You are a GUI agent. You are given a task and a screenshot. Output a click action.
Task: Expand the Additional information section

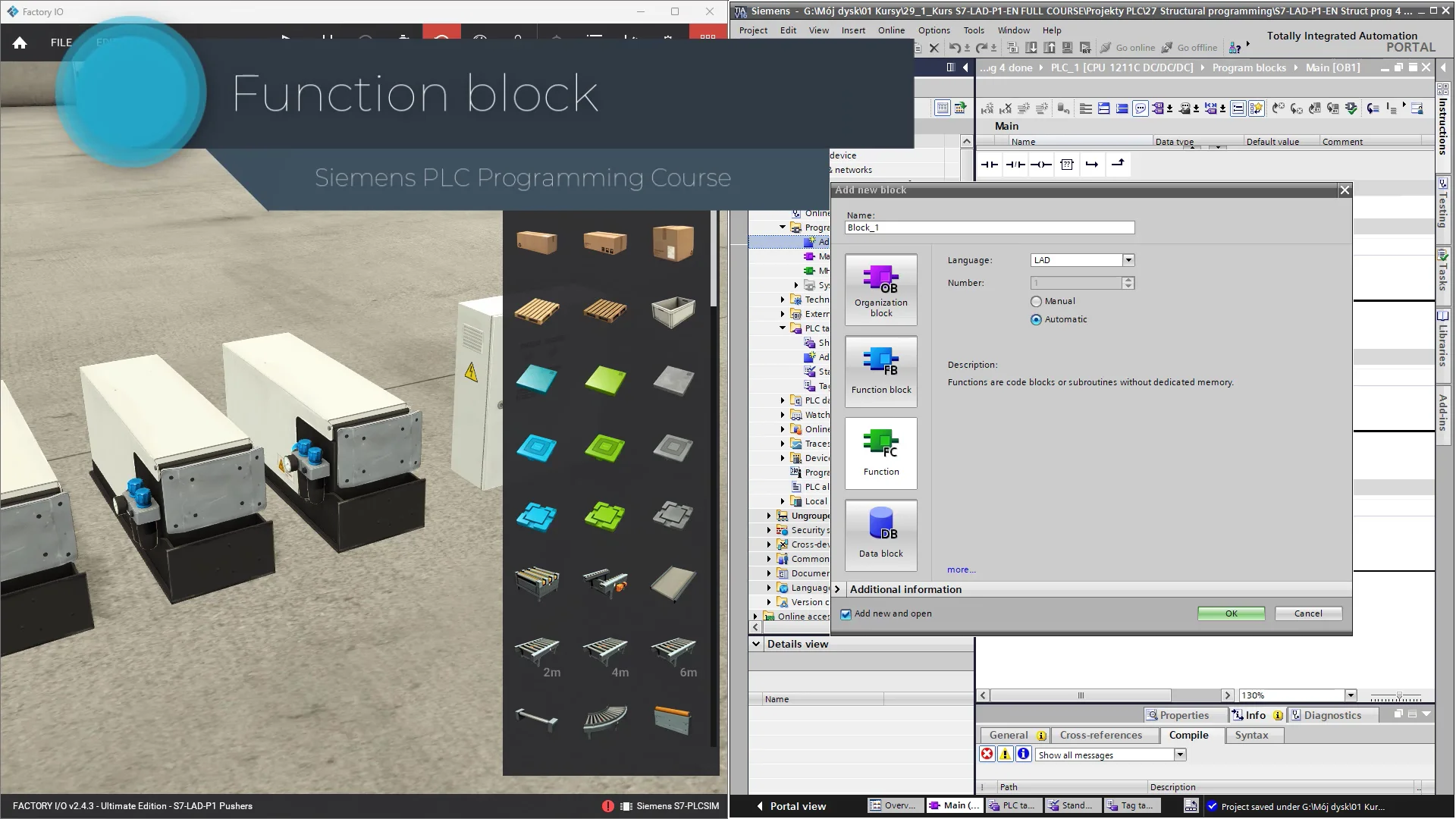click(837, 589)
